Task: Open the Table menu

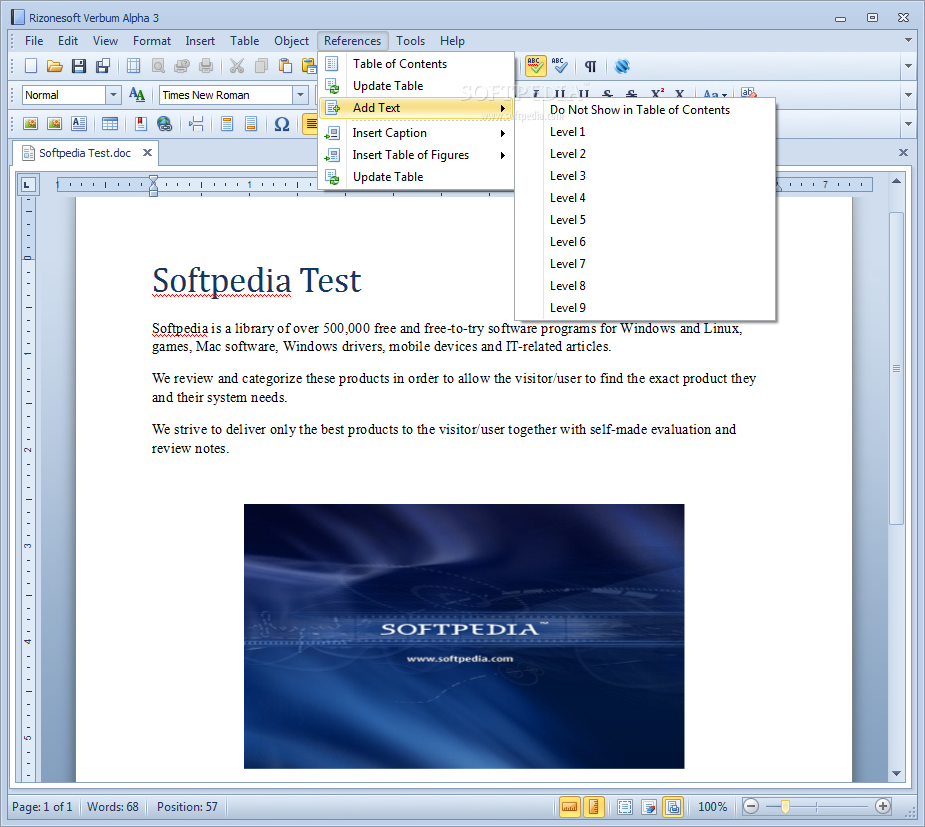Action: click(244, 41)
